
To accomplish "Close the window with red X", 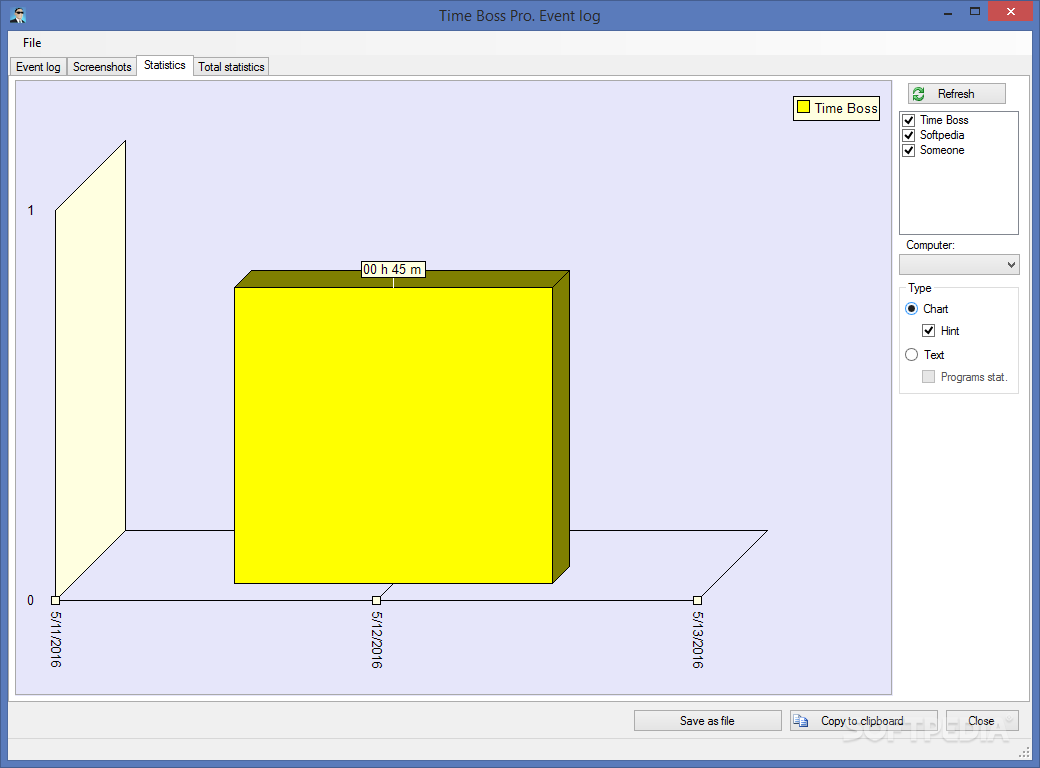I will [1011, 12].
